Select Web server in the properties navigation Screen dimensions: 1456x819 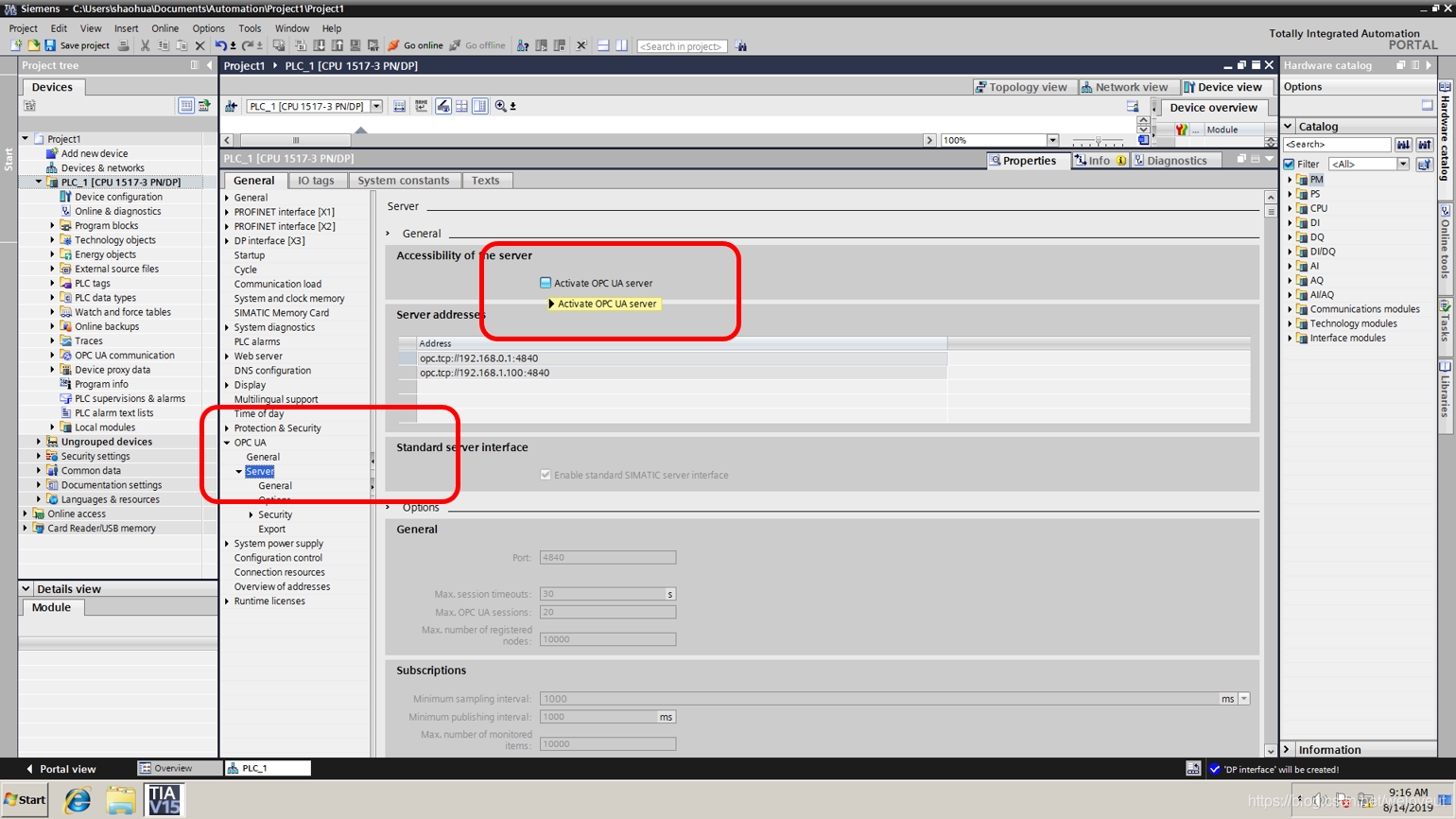[x=258, y=356]
